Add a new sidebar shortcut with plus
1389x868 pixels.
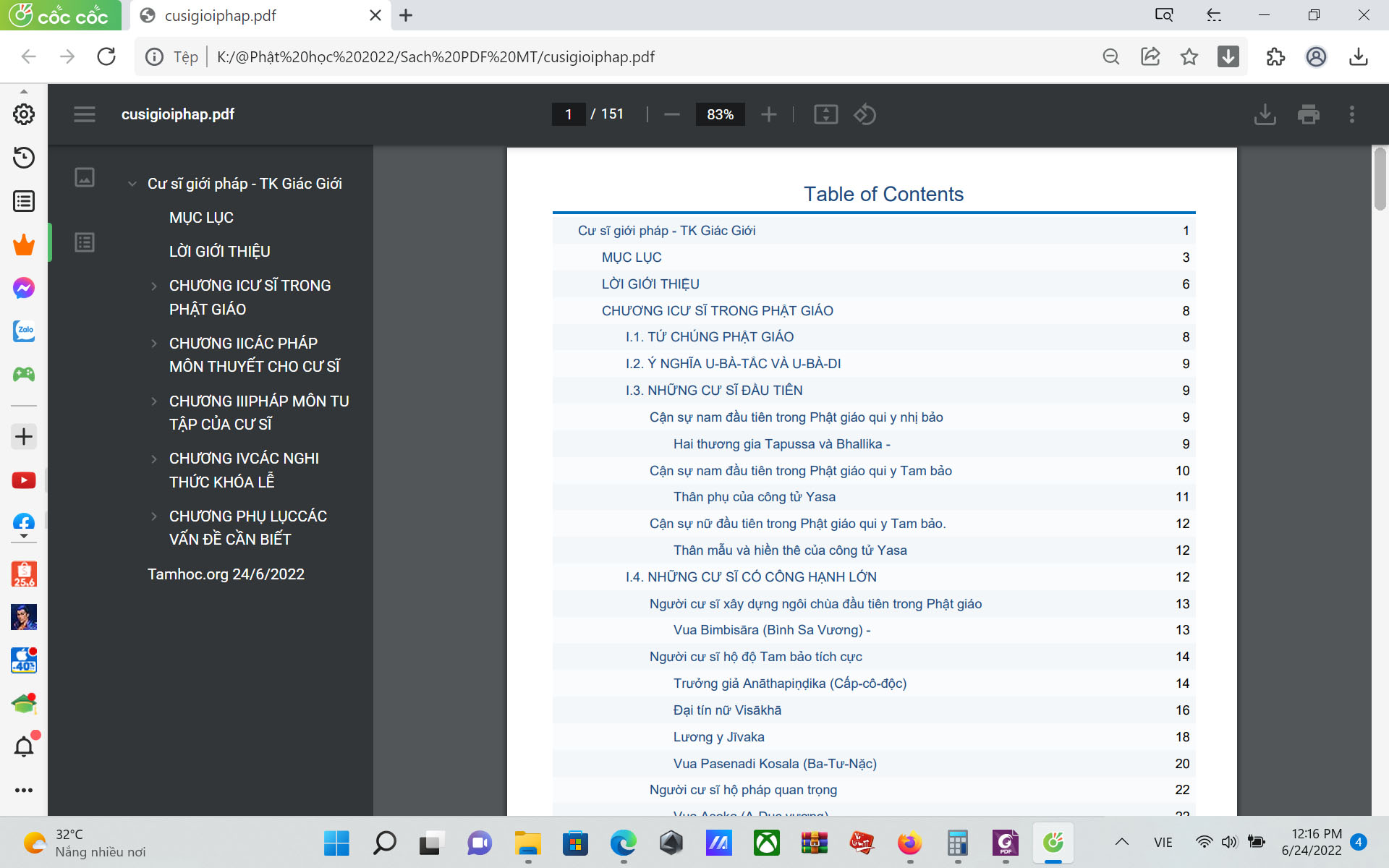(24, 436)
